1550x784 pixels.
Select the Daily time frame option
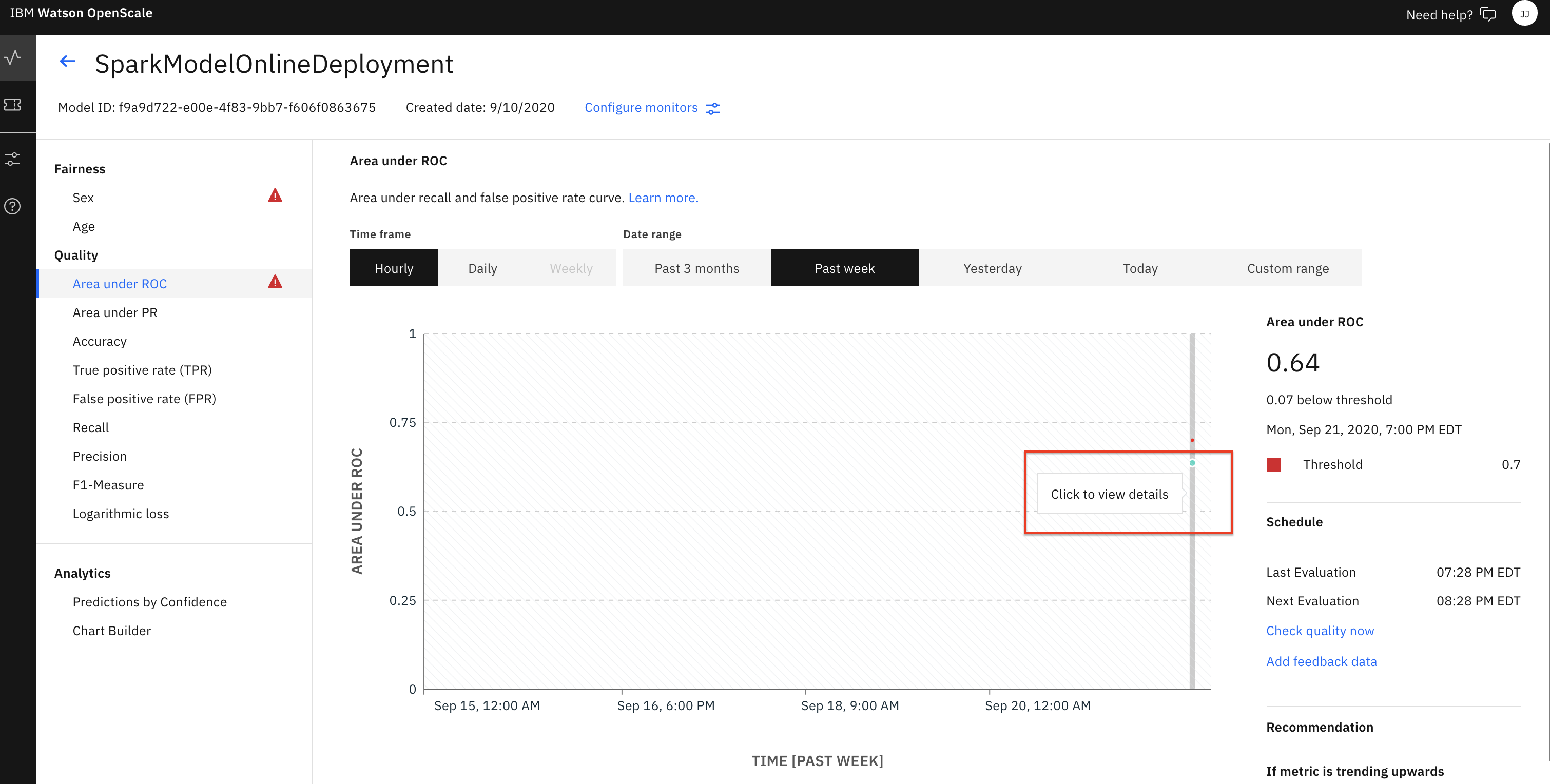point(482,268)
